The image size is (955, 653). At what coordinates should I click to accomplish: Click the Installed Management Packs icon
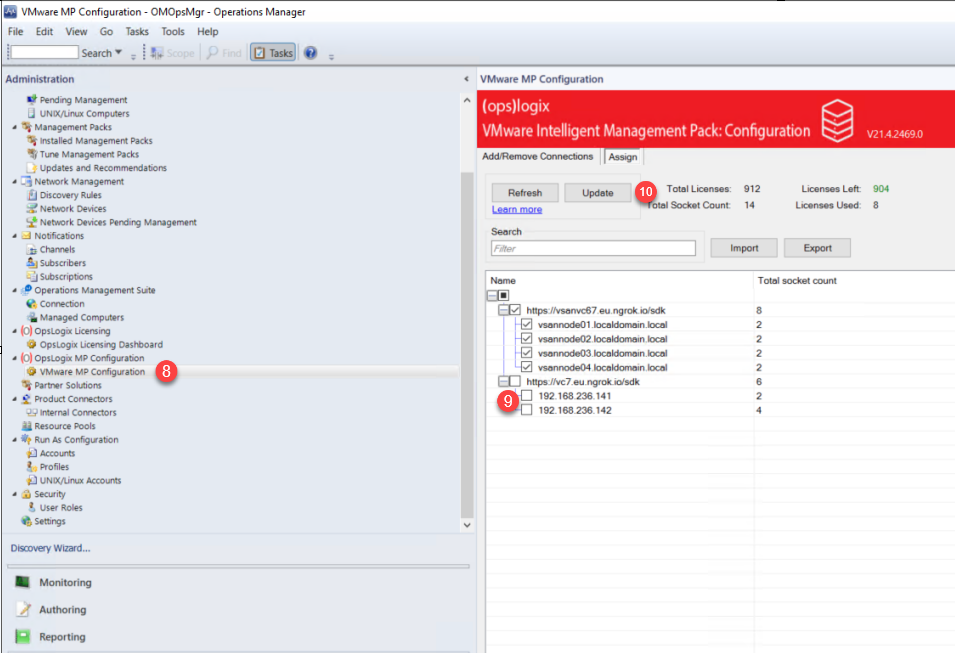[32, 140]
